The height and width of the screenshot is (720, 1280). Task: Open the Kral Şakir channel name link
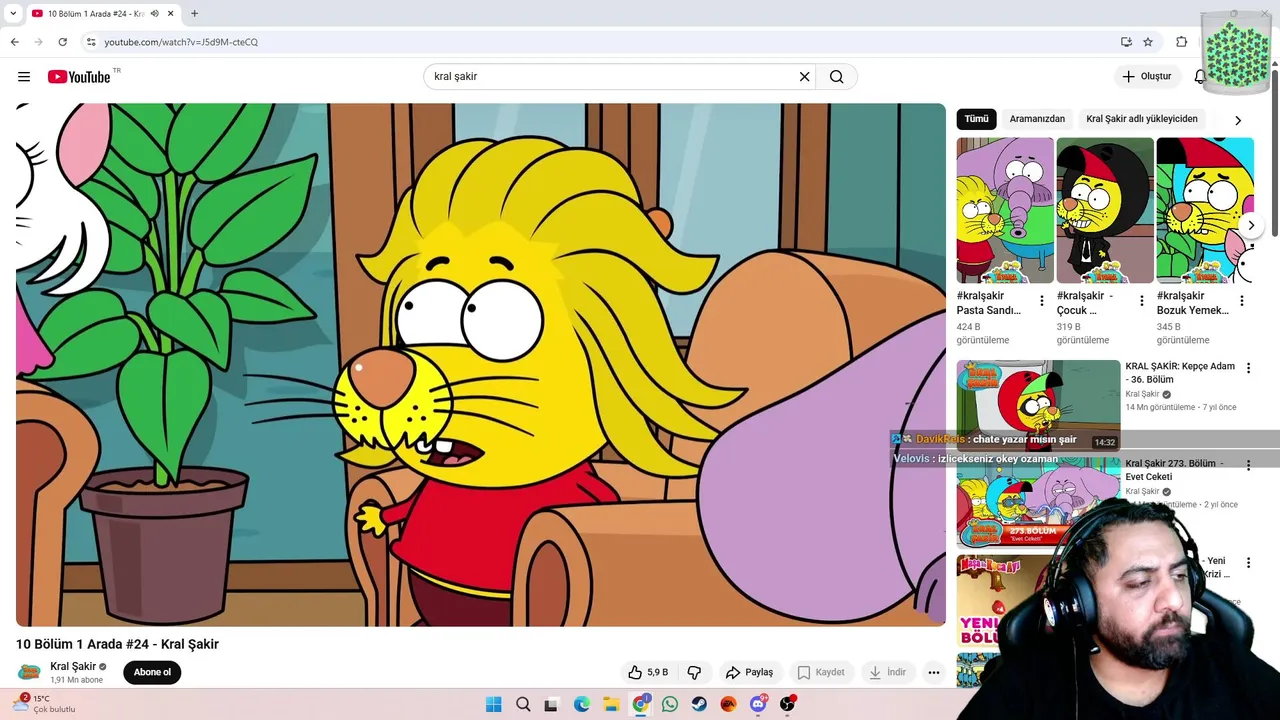click(x=73, y=666)
